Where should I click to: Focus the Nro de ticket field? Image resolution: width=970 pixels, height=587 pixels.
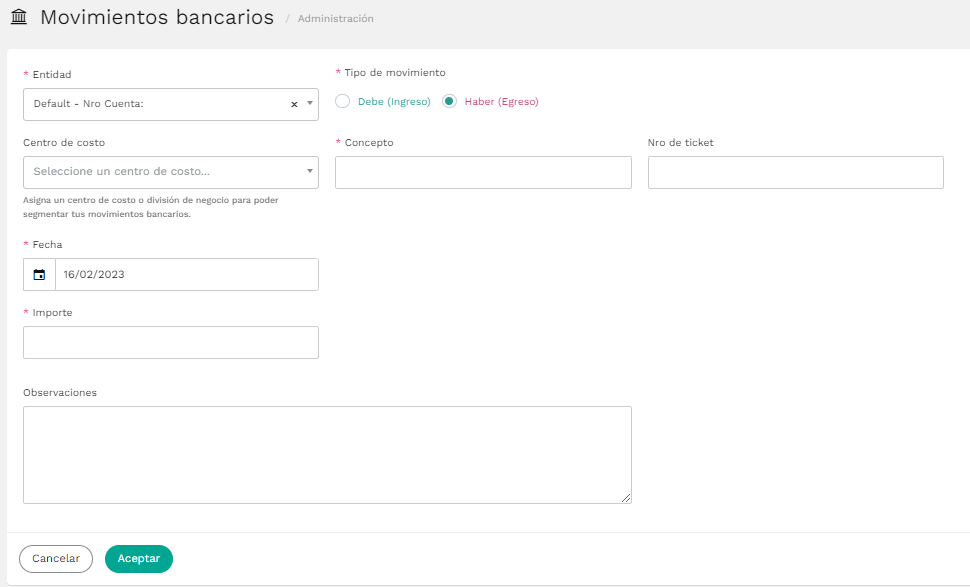click(x=796, y=172)
